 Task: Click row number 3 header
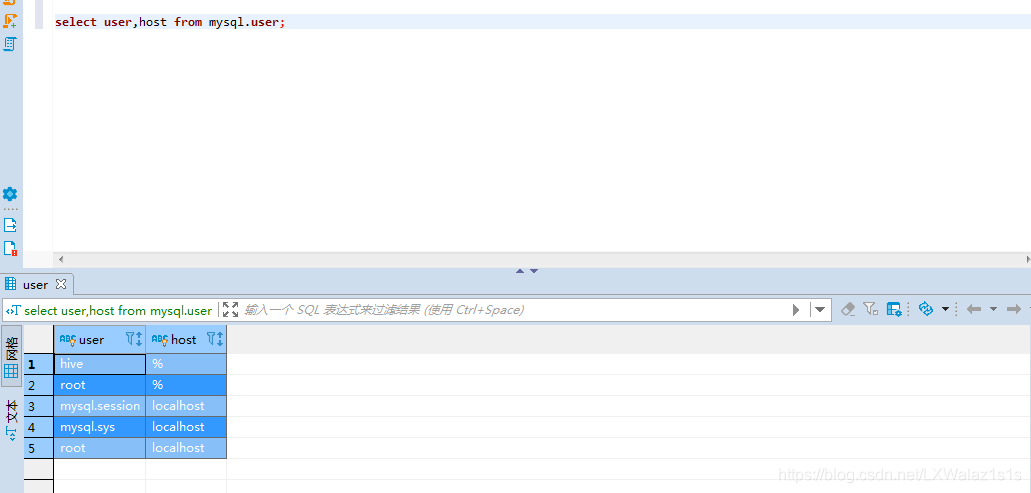click(38, 406)
